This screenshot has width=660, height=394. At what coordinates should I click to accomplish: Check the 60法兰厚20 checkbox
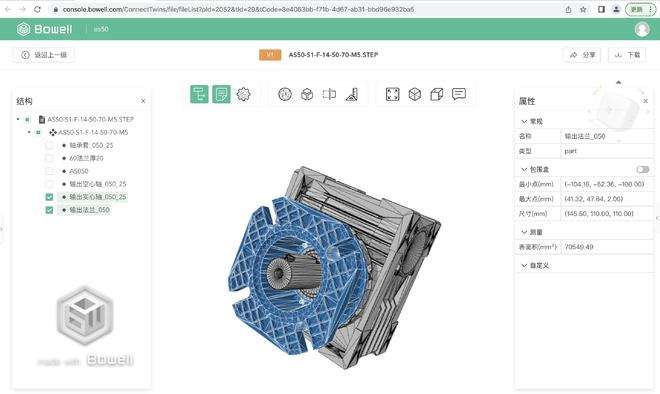(x=49, y=158)
